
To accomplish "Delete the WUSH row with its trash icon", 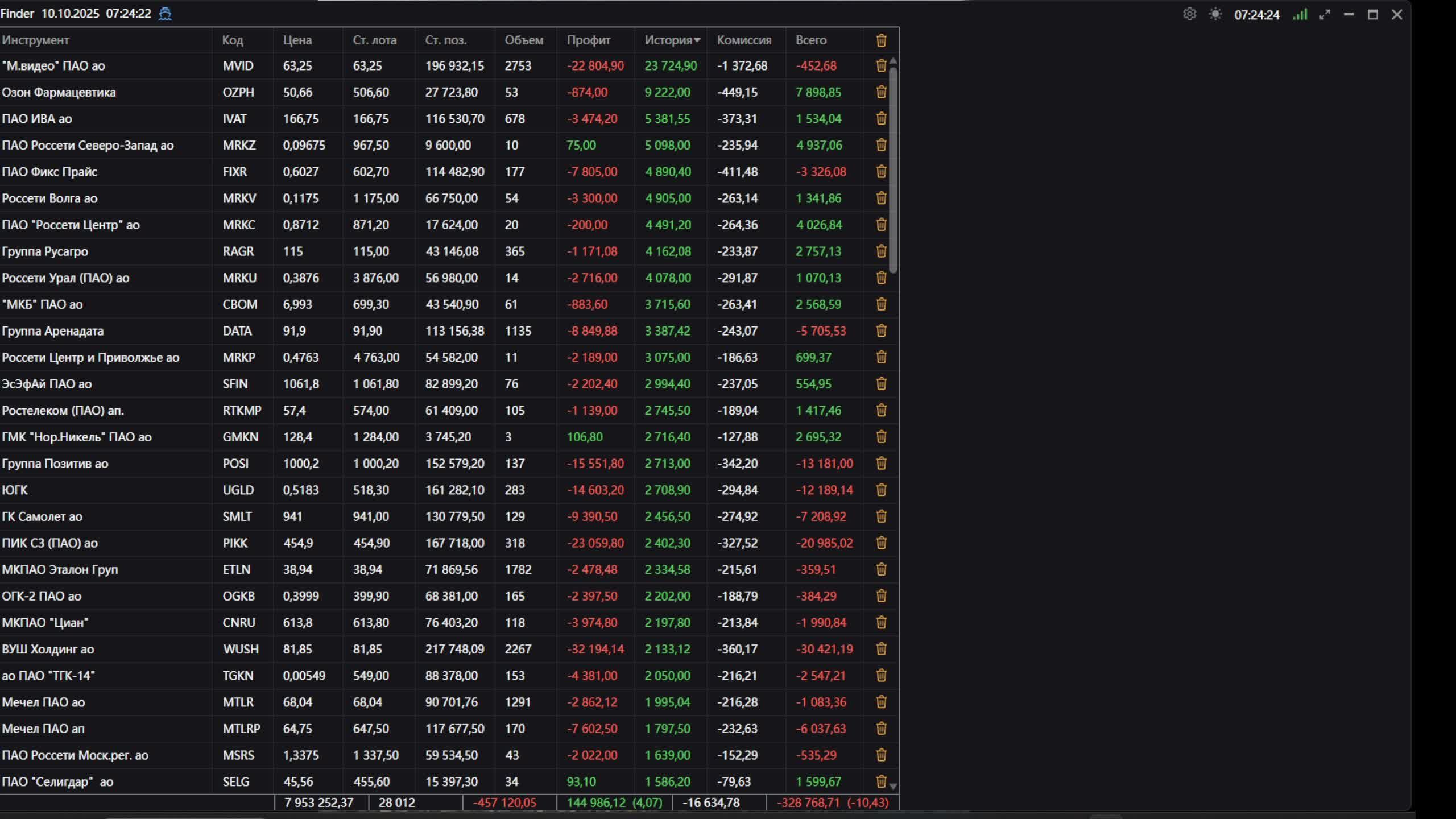I will pyautogui.click(x=881, y=649).
